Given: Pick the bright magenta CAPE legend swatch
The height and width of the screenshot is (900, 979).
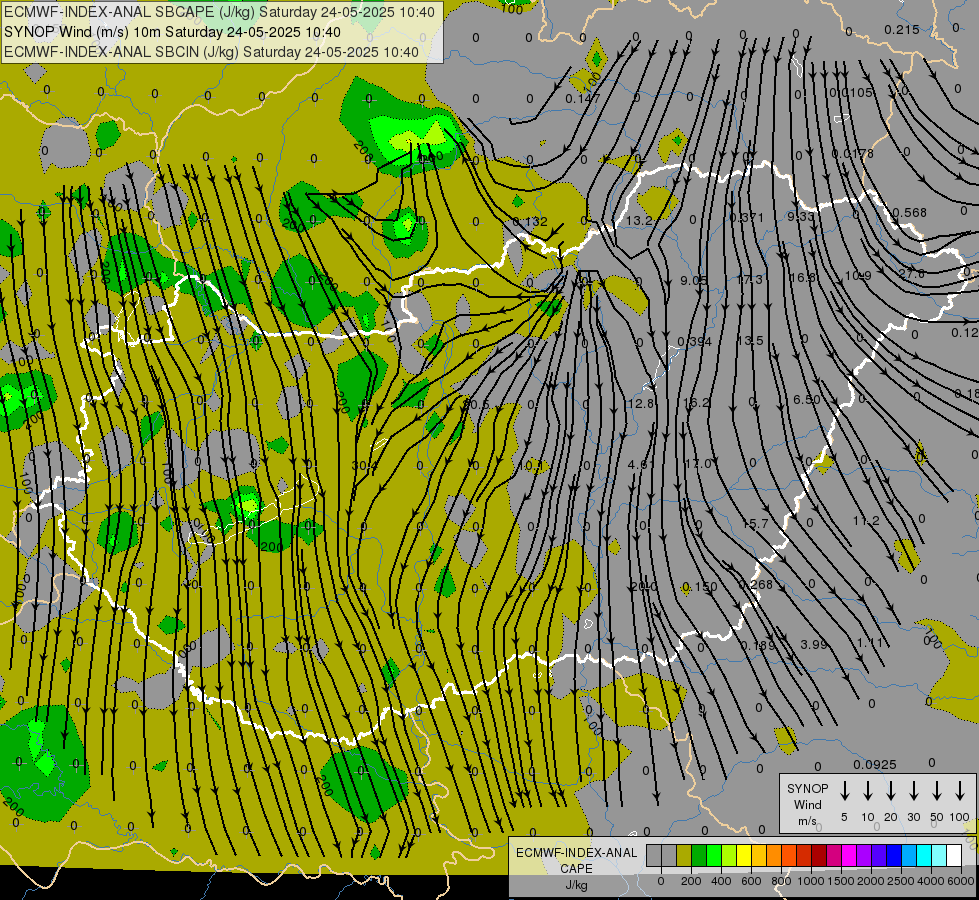Looking at the screenshot, I should click(x=849, y=855).
